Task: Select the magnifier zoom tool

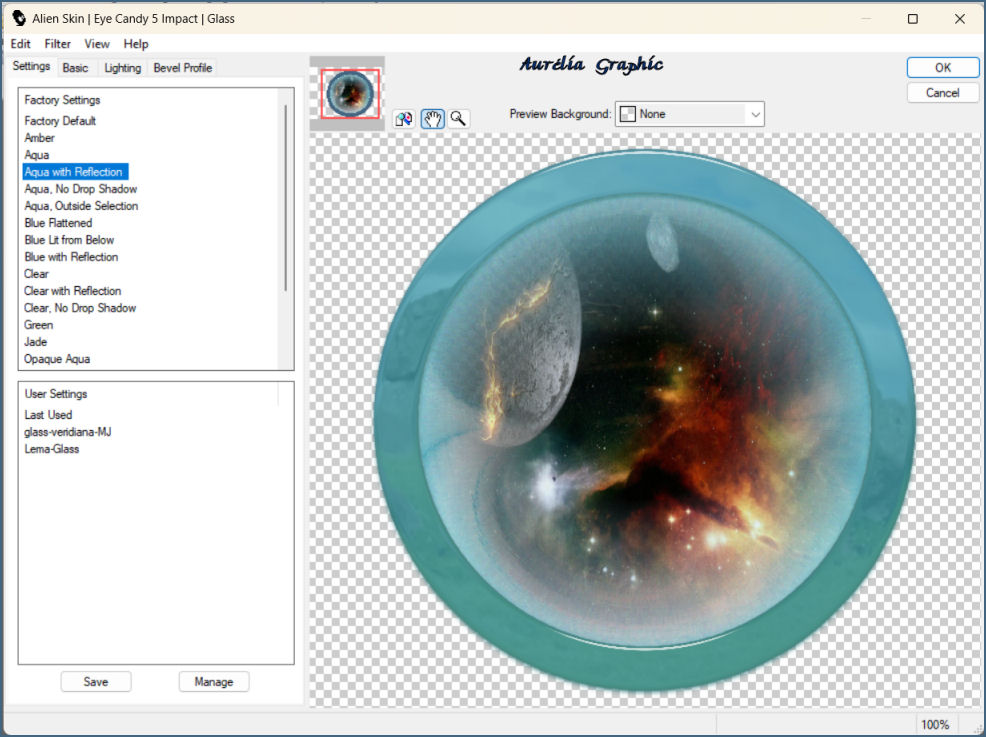Action: [x=458, y=118]
